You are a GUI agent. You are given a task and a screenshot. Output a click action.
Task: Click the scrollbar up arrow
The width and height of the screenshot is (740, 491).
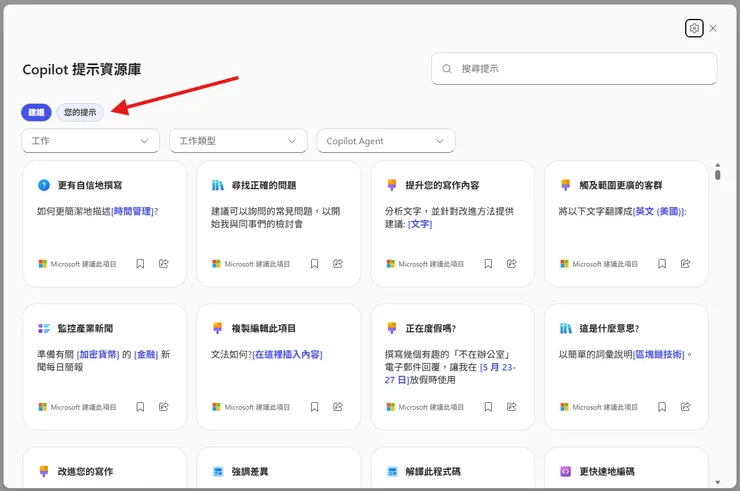pos(717,165)
